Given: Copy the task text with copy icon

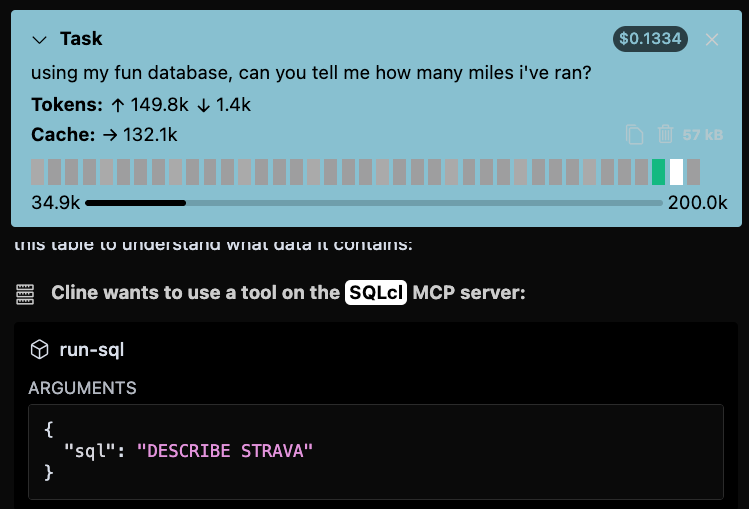Looking at the screenshot, I should coord(634,134).
